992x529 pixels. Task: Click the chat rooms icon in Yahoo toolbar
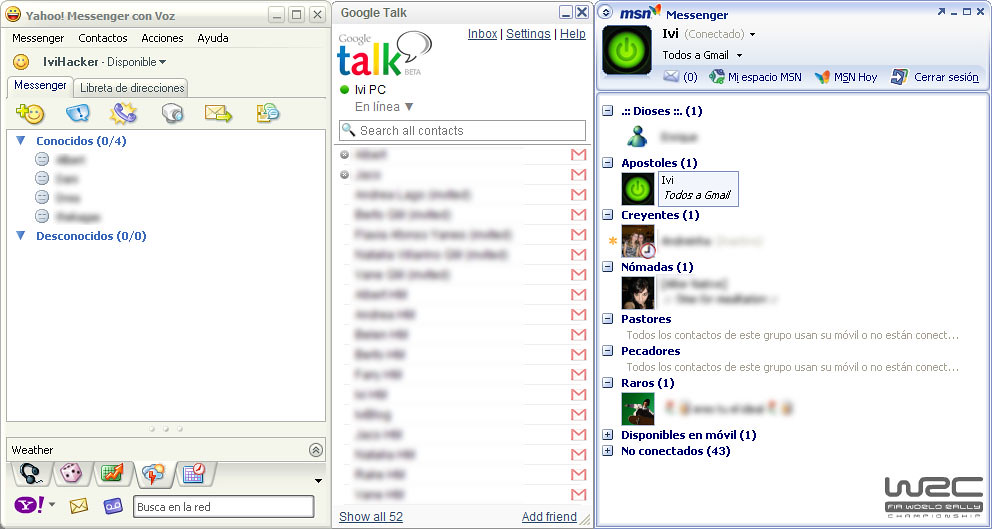(268, 113)
